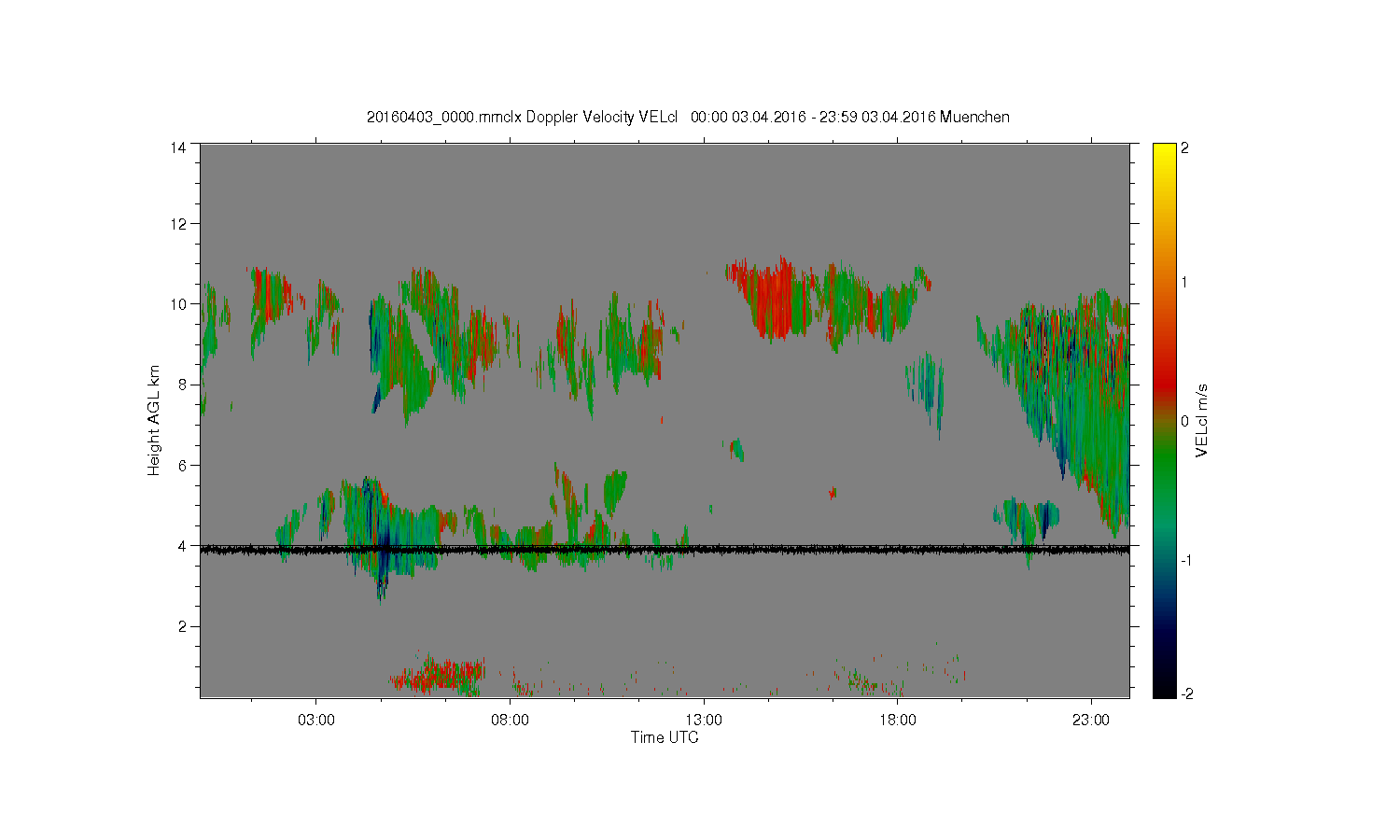The width and height of the screenshot is (1400, 840).
Task: Click the Doppler velocity color scale bar
Action: pyautogui.click(x=1164, y=420)
